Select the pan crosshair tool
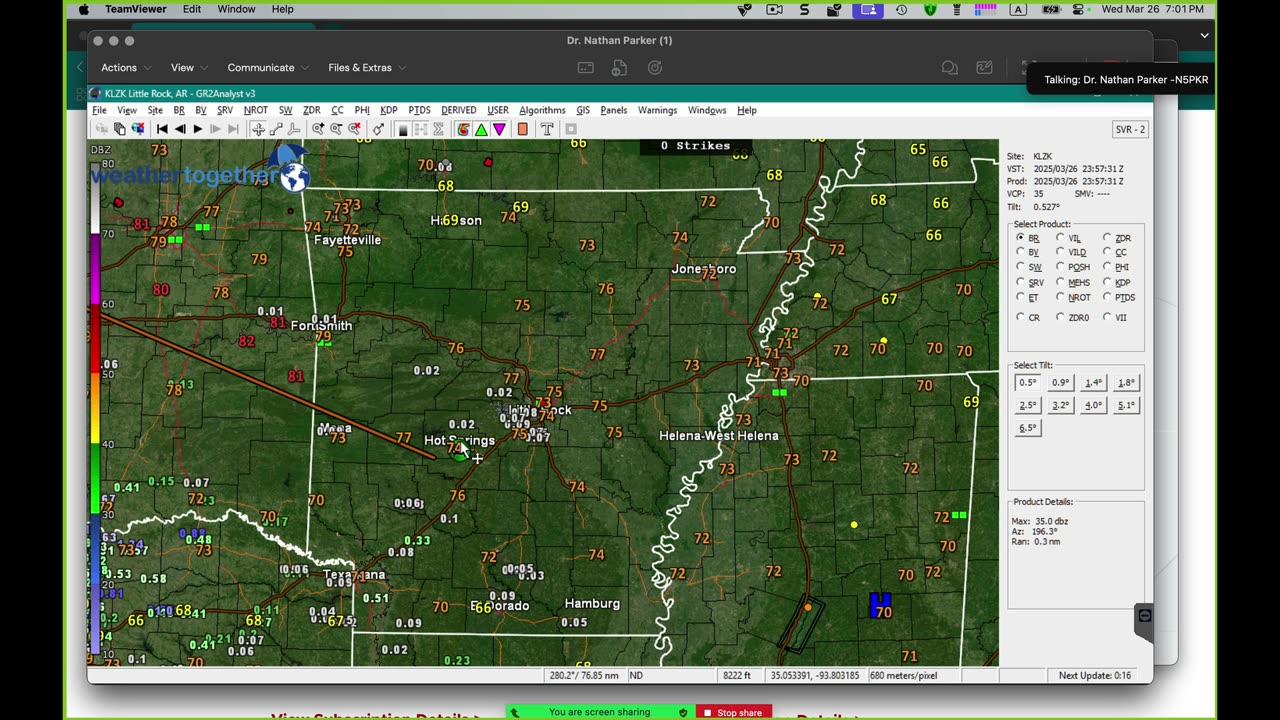 coord(258,129)
